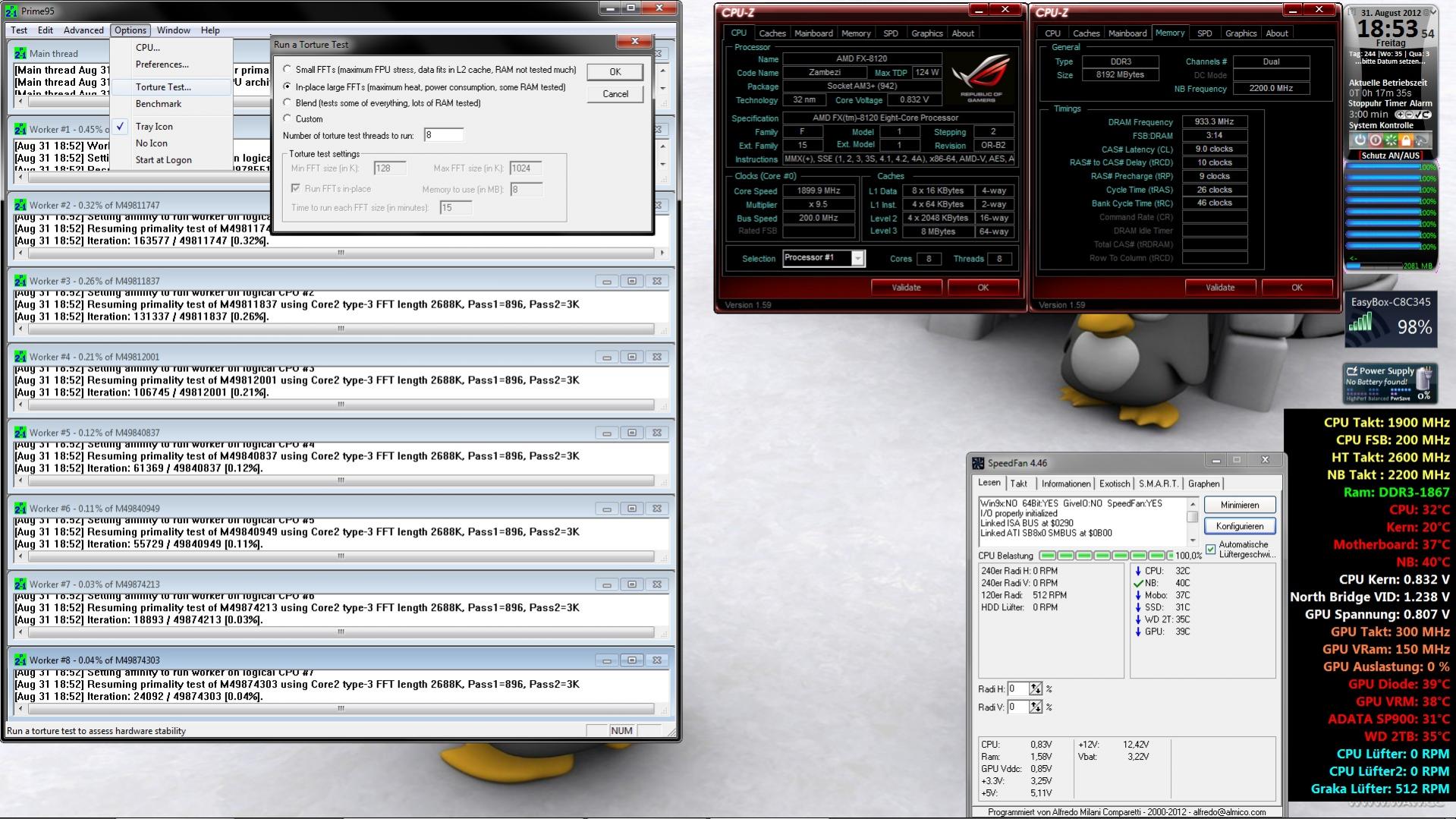Click the WD 2T temperature arrow icon

(1138, 619)
